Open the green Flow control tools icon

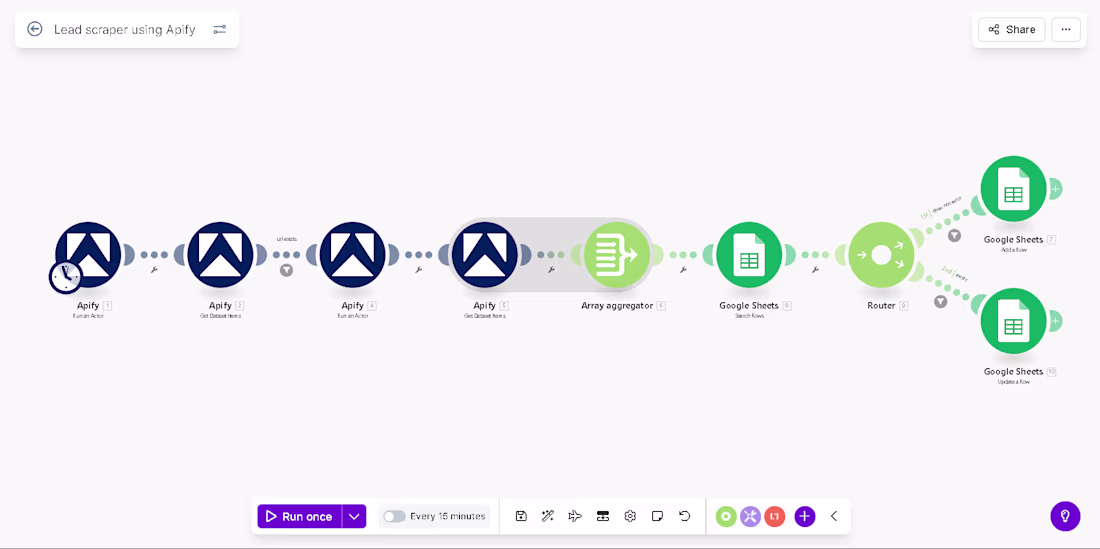(726, 517)
